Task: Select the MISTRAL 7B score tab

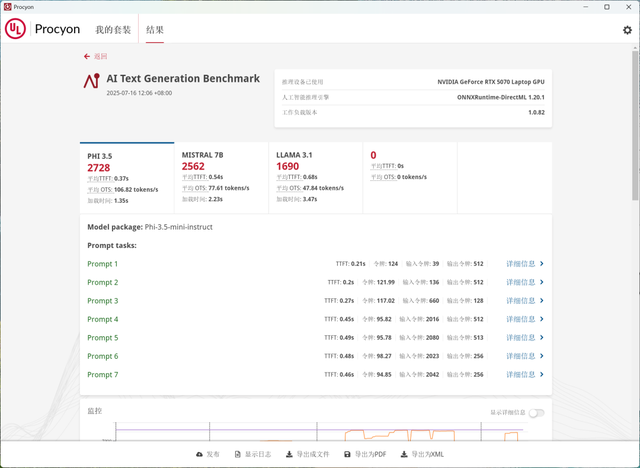Action: 221,177
